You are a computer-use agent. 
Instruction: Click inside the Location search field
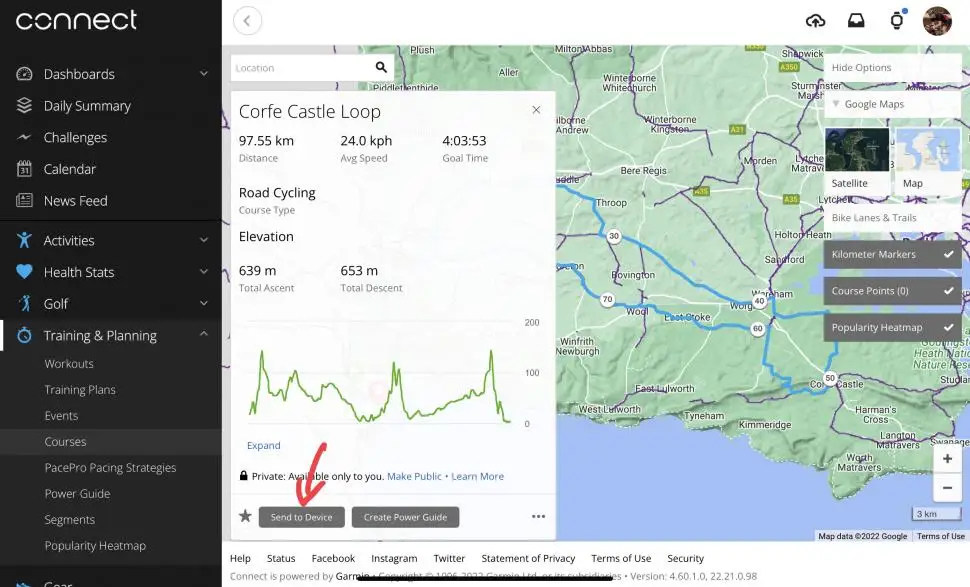300,67
